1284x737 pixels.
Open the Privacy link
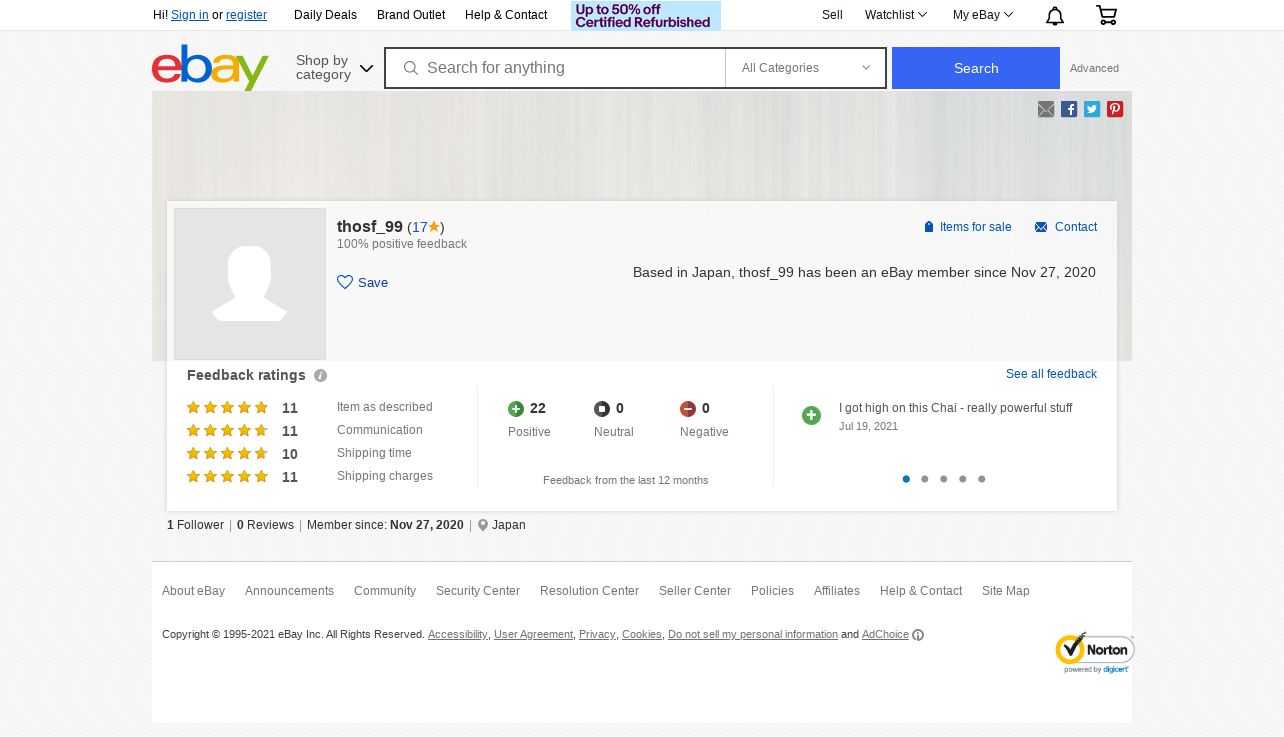click(x=597, y=635)
